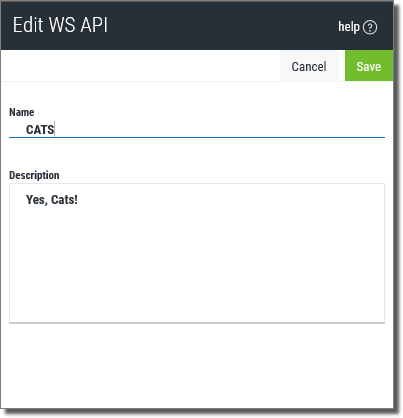
Task: Focus the Name input field
Action: coord(197,130)
